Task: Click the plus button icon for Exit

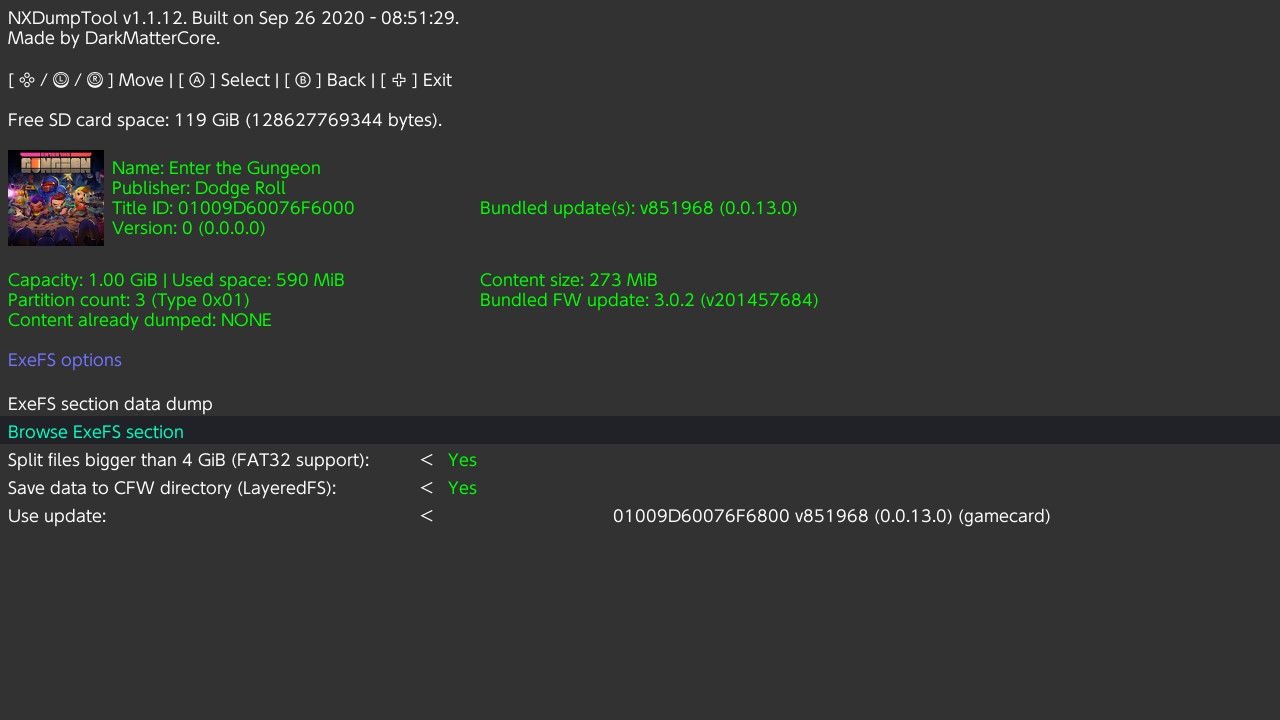Action: (x=399, y=80)
